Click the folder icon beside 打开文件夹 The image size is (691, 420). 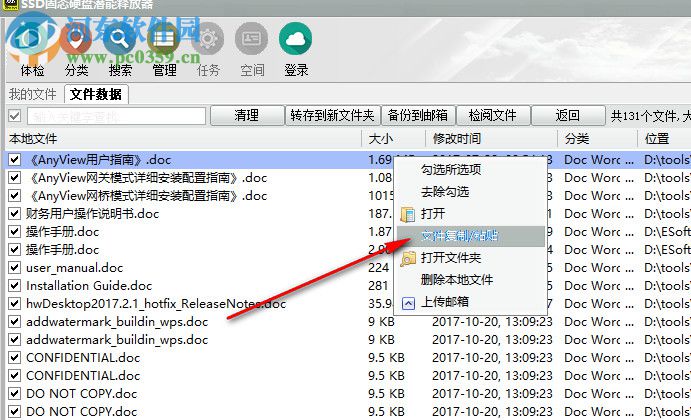[408, 258]
